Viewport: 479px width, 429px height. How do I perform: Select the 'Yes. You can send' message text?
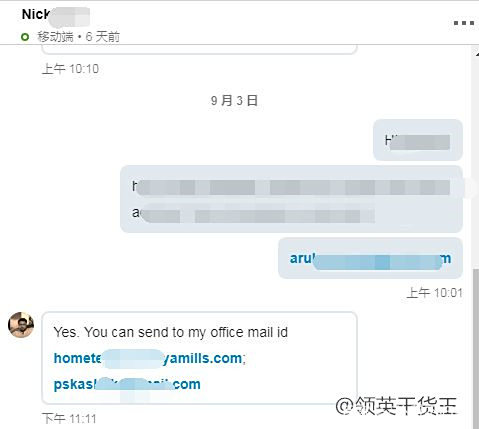click(x=170, y=332)
